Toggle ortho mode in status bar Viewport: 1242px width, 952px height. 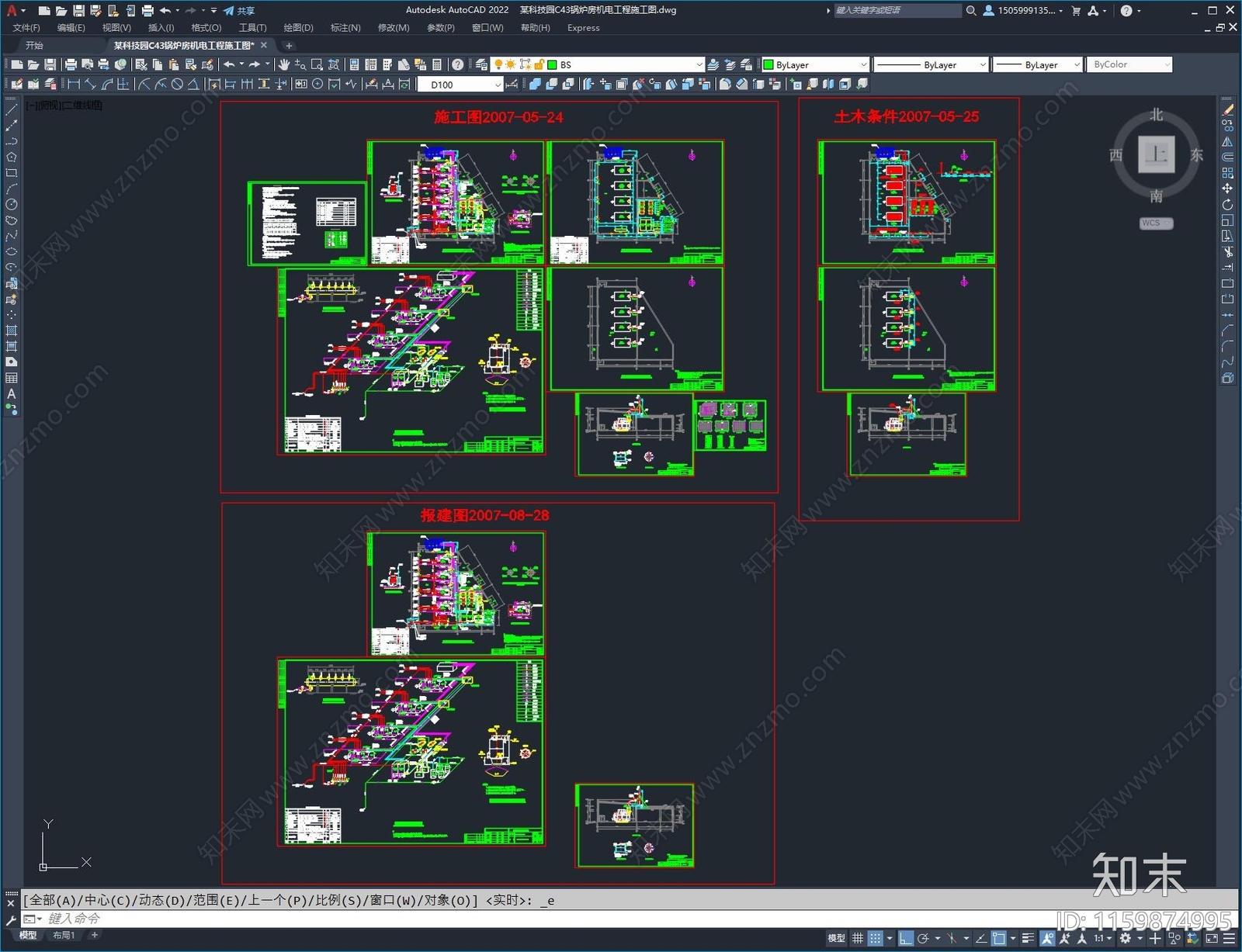tap(905, 938)
